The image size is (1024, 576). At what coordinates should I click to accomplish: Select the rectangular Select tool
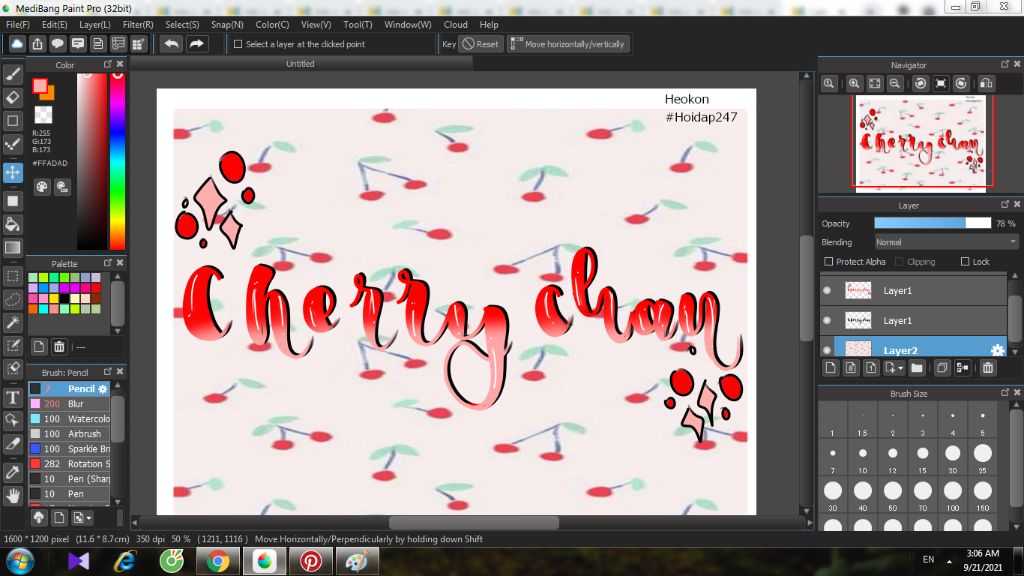[x=12, y=276]
